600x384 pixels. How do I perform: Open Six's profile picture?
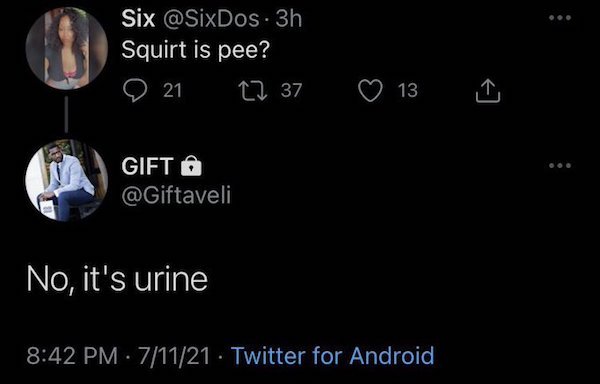point(67,48)
